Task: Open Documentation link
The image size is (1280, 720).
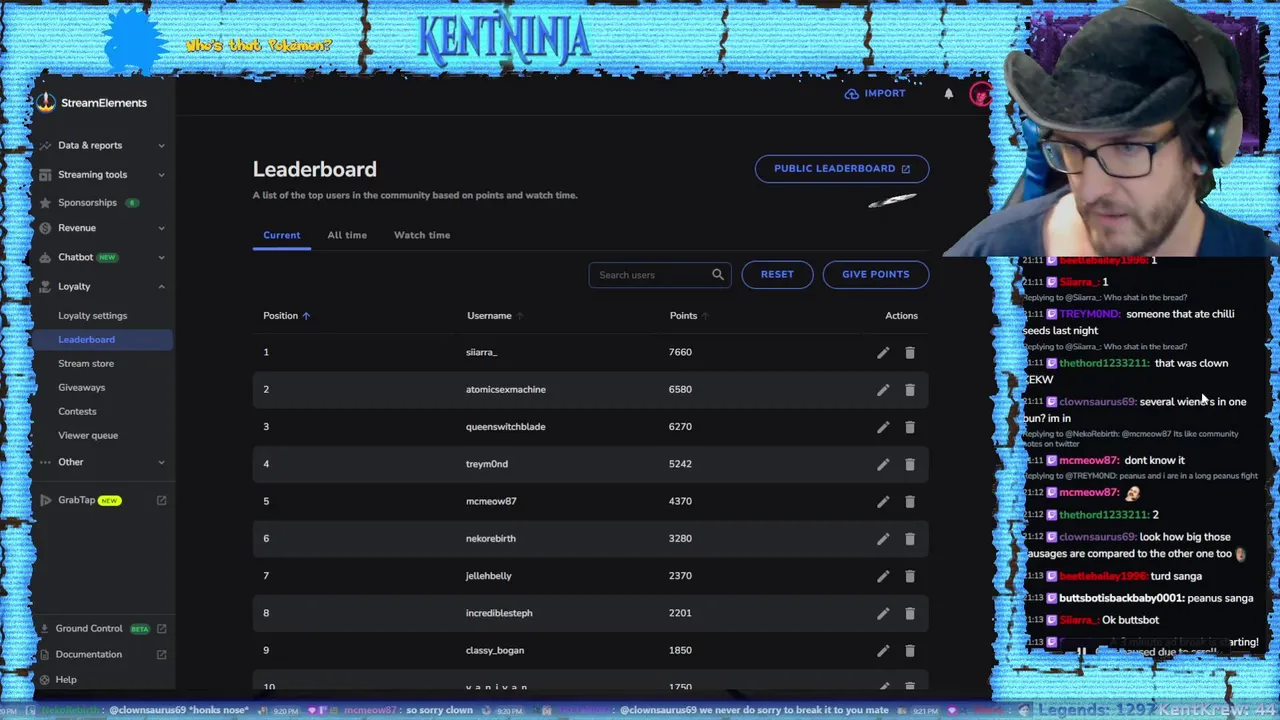Action: tap(89, 654)
